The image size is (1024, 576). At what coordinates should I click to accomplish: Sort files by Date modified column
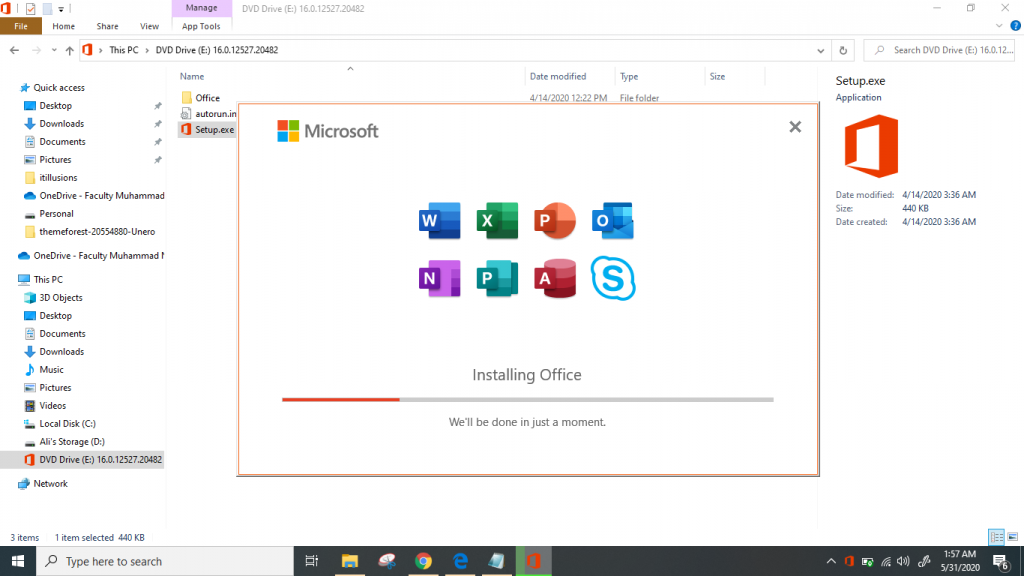558,76
